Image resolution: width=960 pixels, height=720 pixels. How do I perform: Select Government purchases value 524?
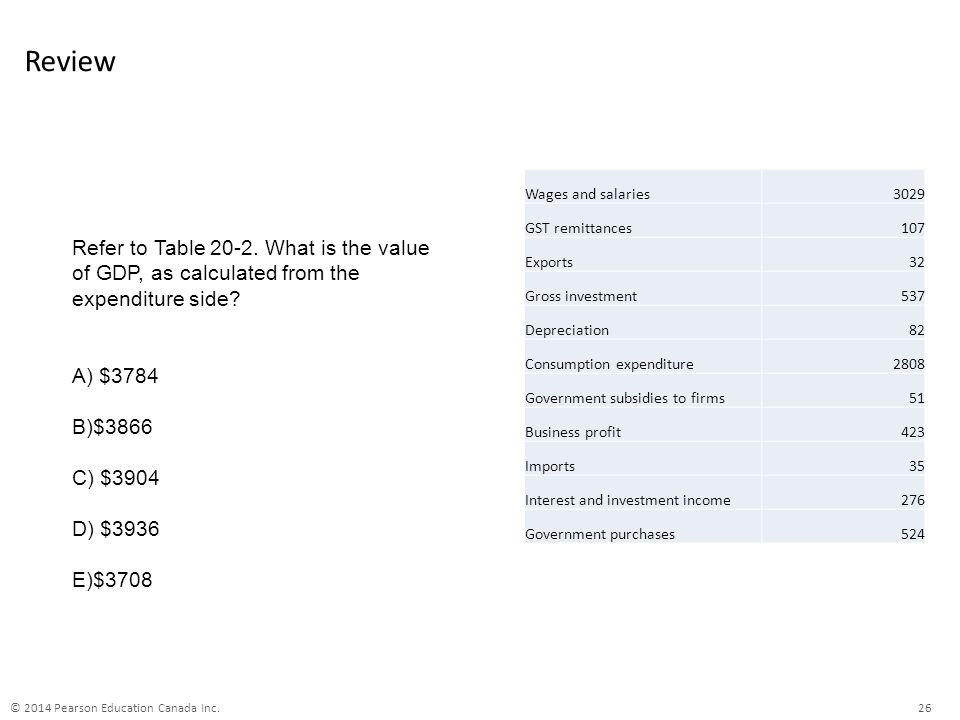coord(912,534)
